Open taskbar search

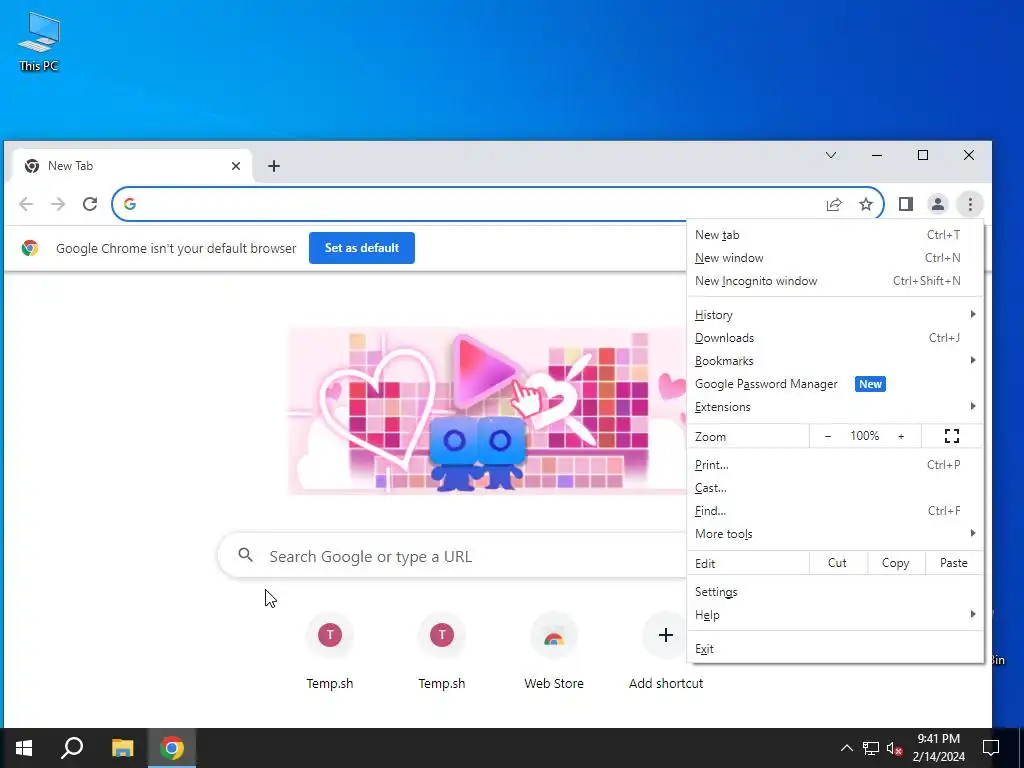(x=72, y=748)
